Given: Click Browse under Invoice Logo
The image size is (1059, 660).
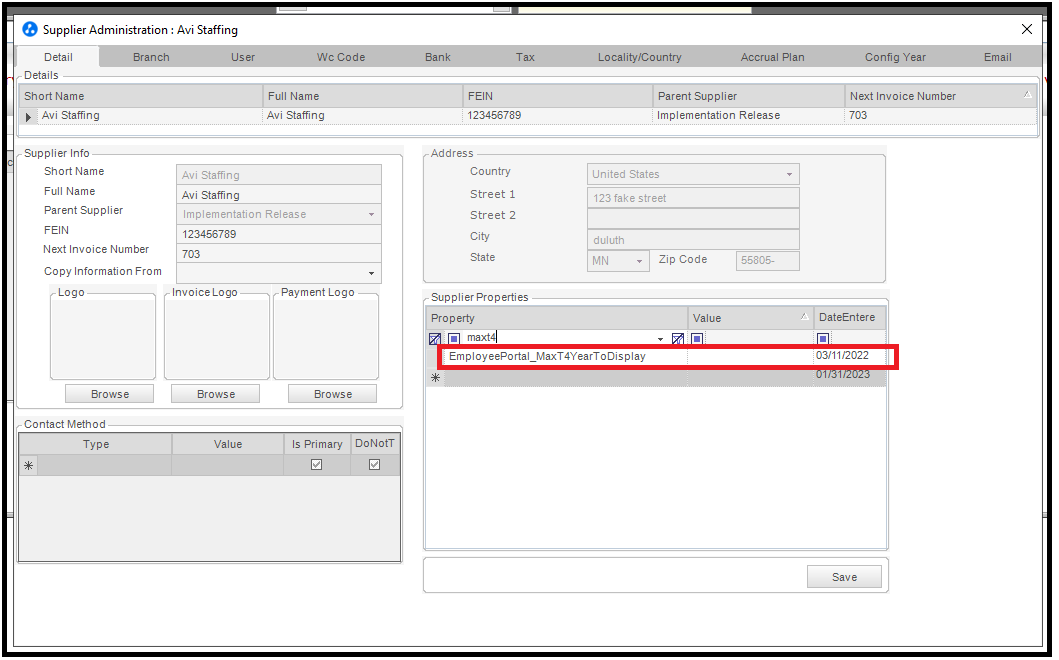Looking at the screenshot, I should click(215, 394).
